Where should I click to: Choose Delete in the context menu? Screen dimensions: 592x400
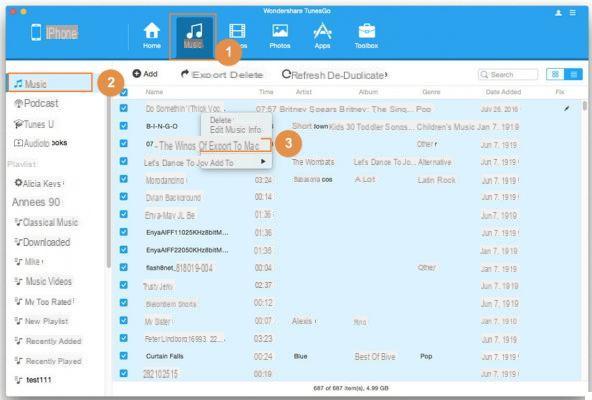[220, 120]
